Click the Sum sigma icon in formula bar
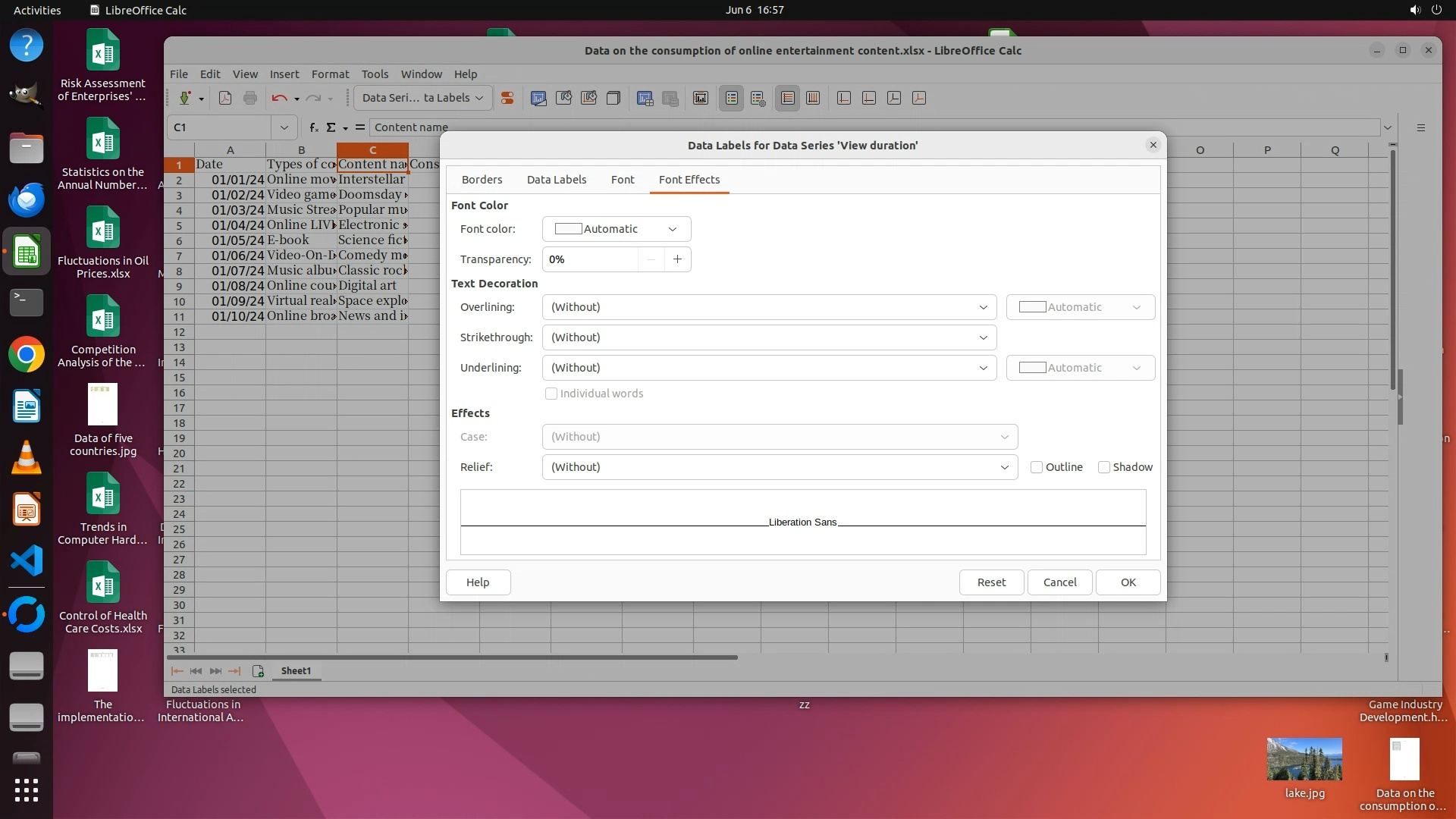 (331, 127)
